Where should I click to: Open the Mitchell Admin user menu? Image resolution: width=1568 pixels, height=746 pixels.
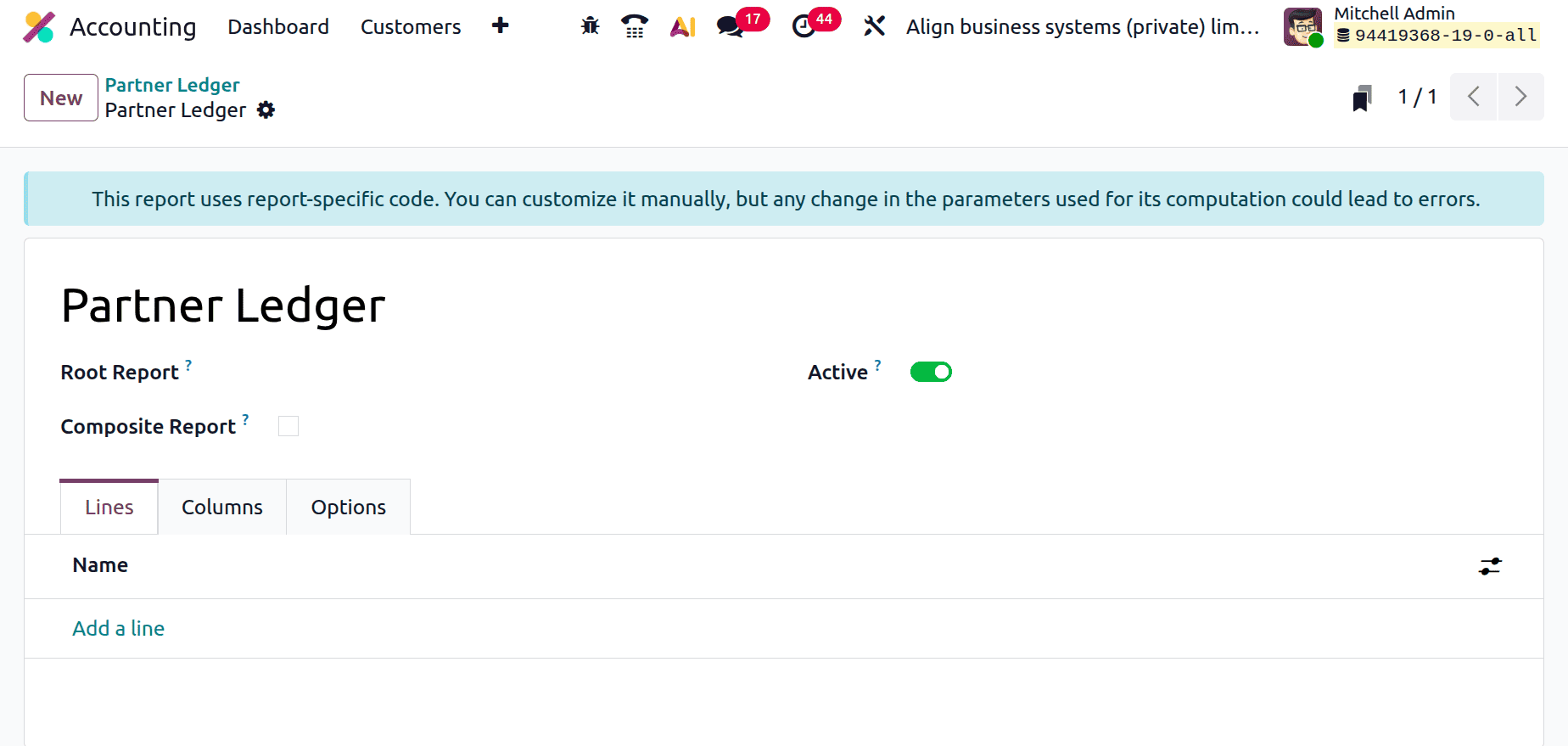[x=1412, y=25]
